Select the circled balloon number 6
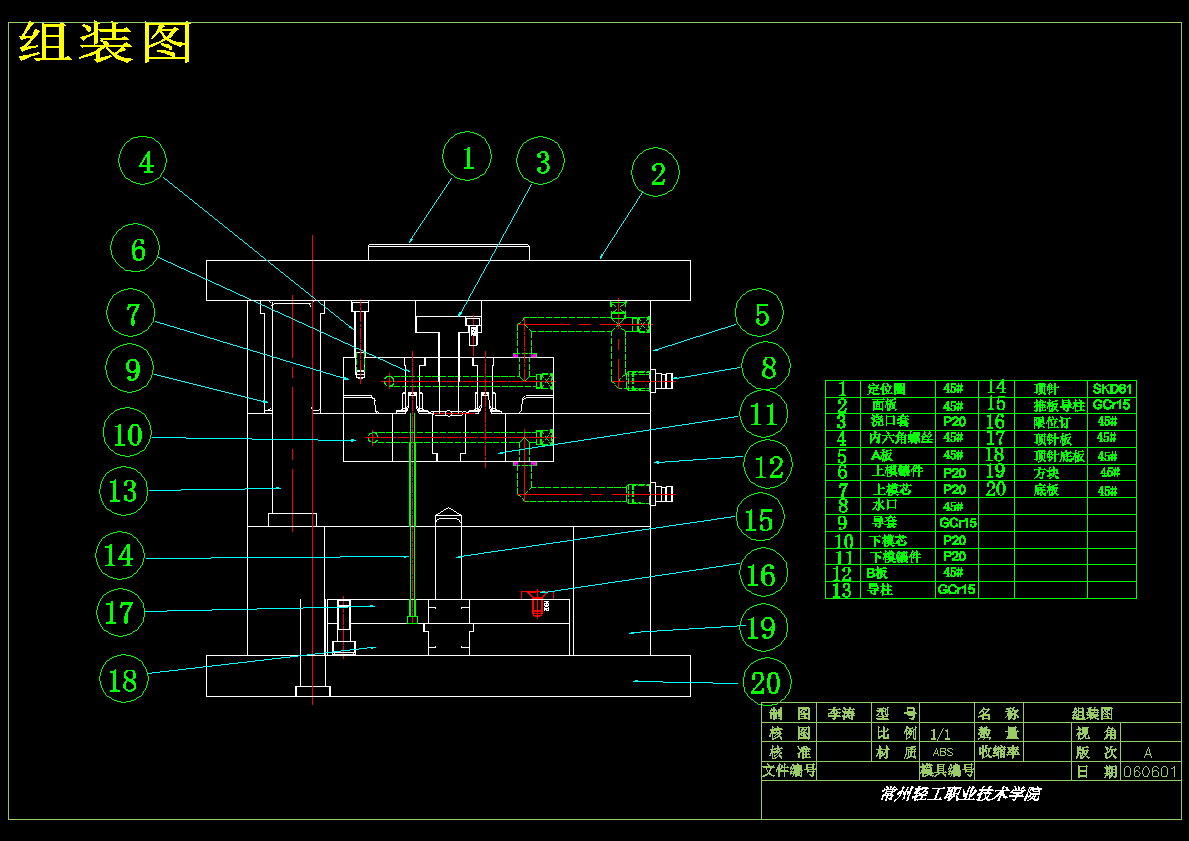This screenshot has height=841, width=1189. (x=136, y=248)
